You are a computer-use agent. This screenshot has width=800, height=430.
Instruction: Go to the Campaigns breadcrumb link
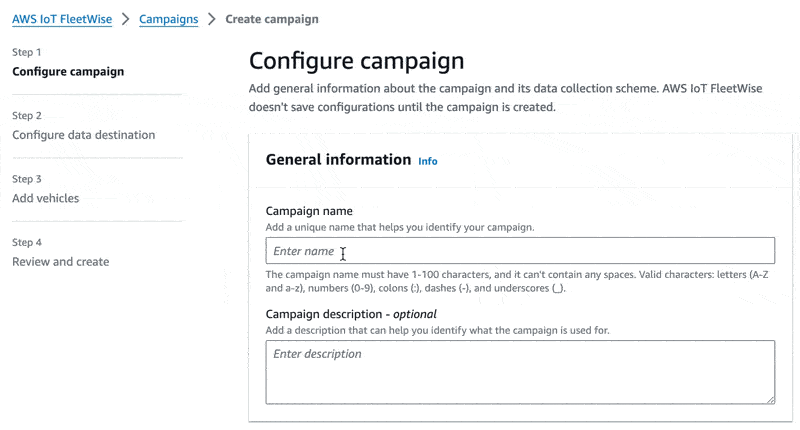coord(168,19)
